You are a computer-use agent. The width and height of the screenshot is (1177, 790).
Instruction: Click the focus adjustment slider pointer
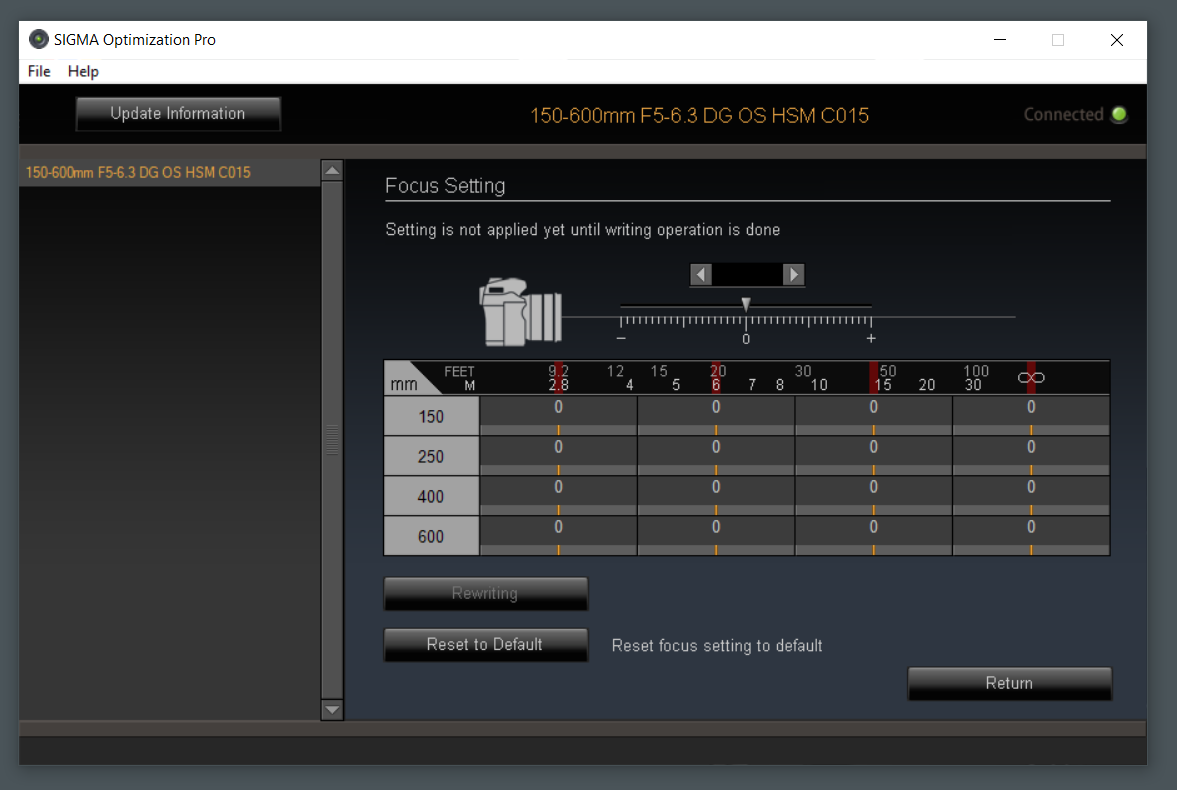coord(745,304)
